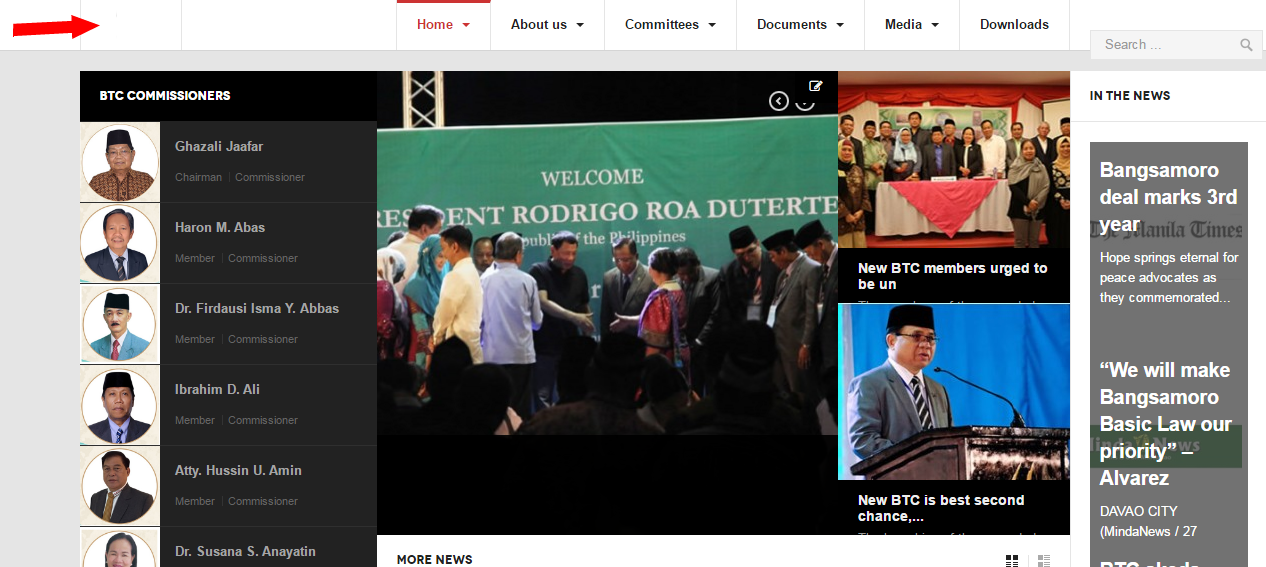This screenshot has width=1266, height=567.
Task: Open Ghazali Jaafar's profile photo
Action: 120,162
